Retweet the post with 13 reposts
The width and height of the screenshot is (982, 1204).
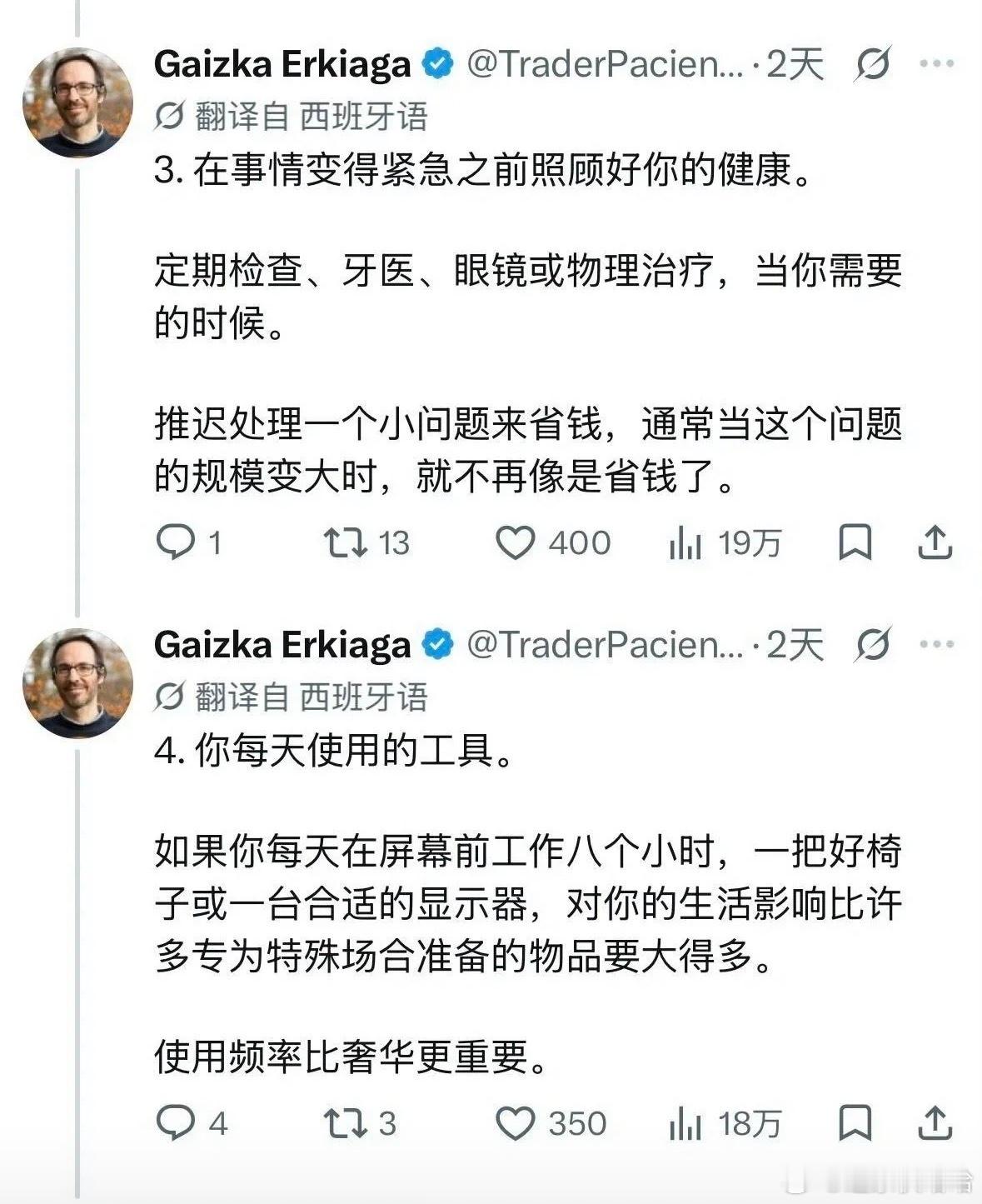coord(366,542)
